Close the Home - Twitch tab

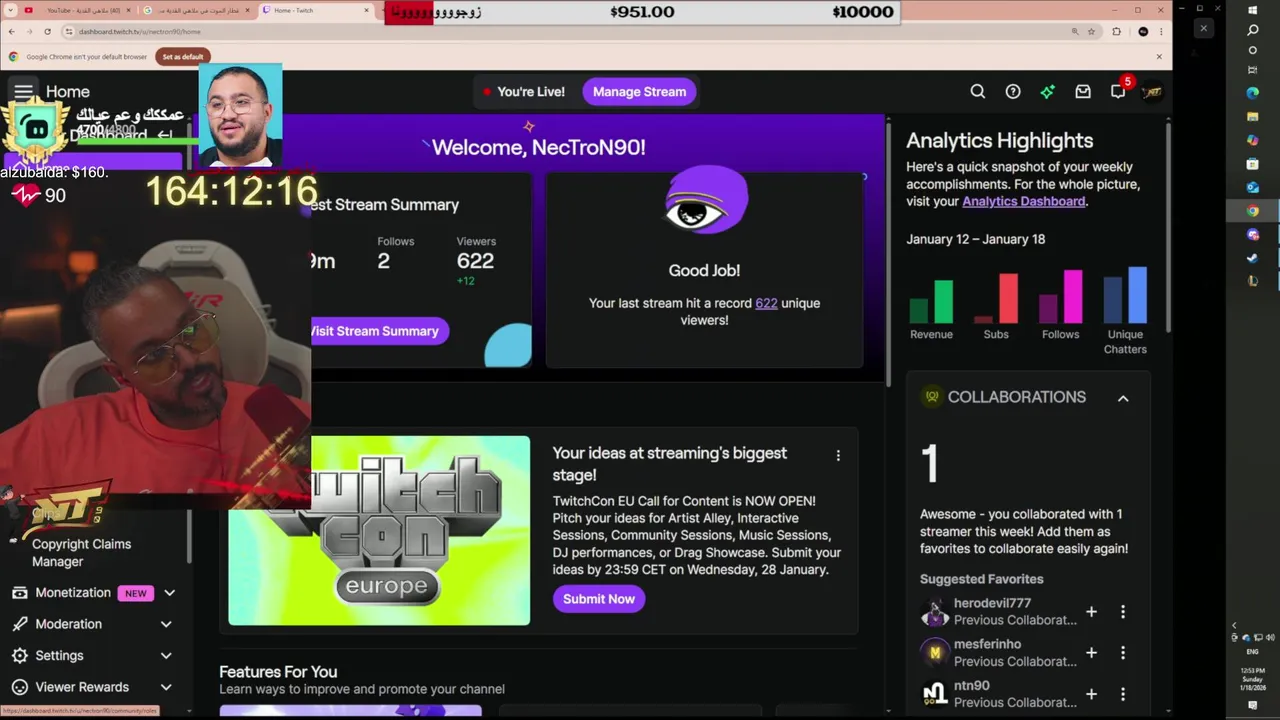coord(367,10)
